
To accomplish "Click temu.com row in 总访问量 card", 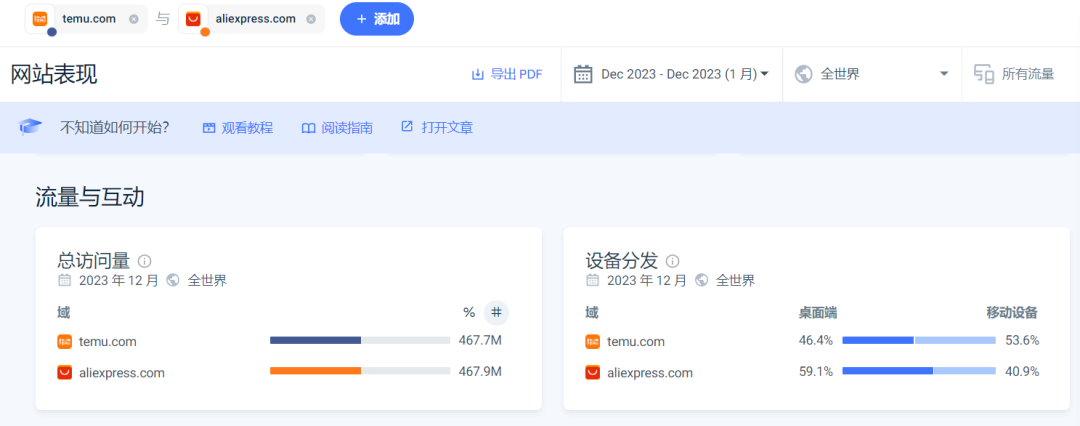I will 282,341.
